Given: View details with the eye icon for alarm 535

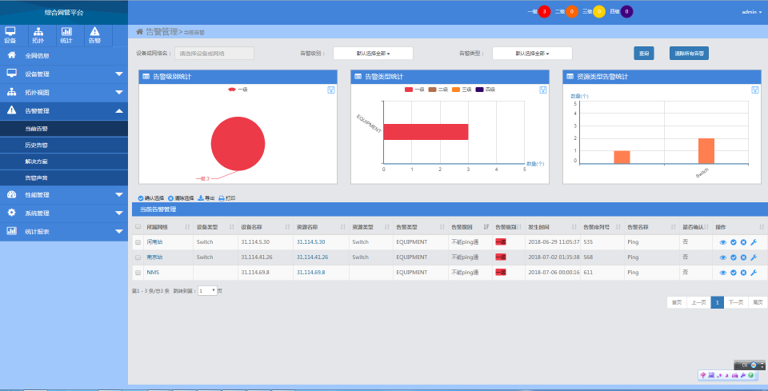Looking at the screenshot, I should (723, 243).
